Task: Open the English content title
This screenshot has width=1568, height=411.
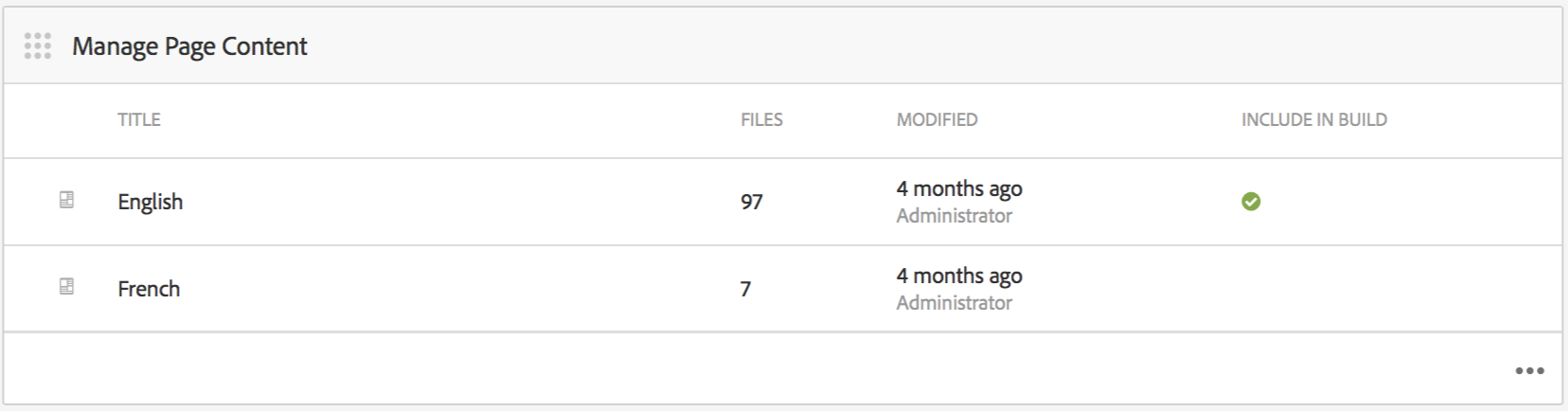Action: click(x=150, y=202)
